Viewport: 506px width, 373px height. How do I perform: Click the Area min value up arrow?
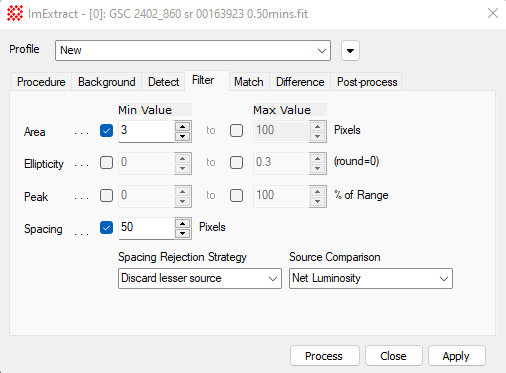(182, 126)
